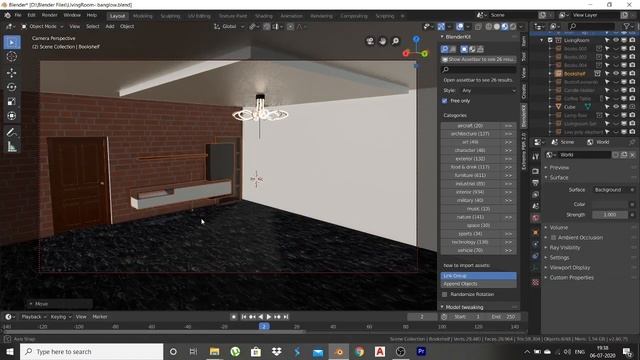This screenshot has height=360, width=640.
Task: Unlink the World datablock with X
Action: tap(632, 155)
